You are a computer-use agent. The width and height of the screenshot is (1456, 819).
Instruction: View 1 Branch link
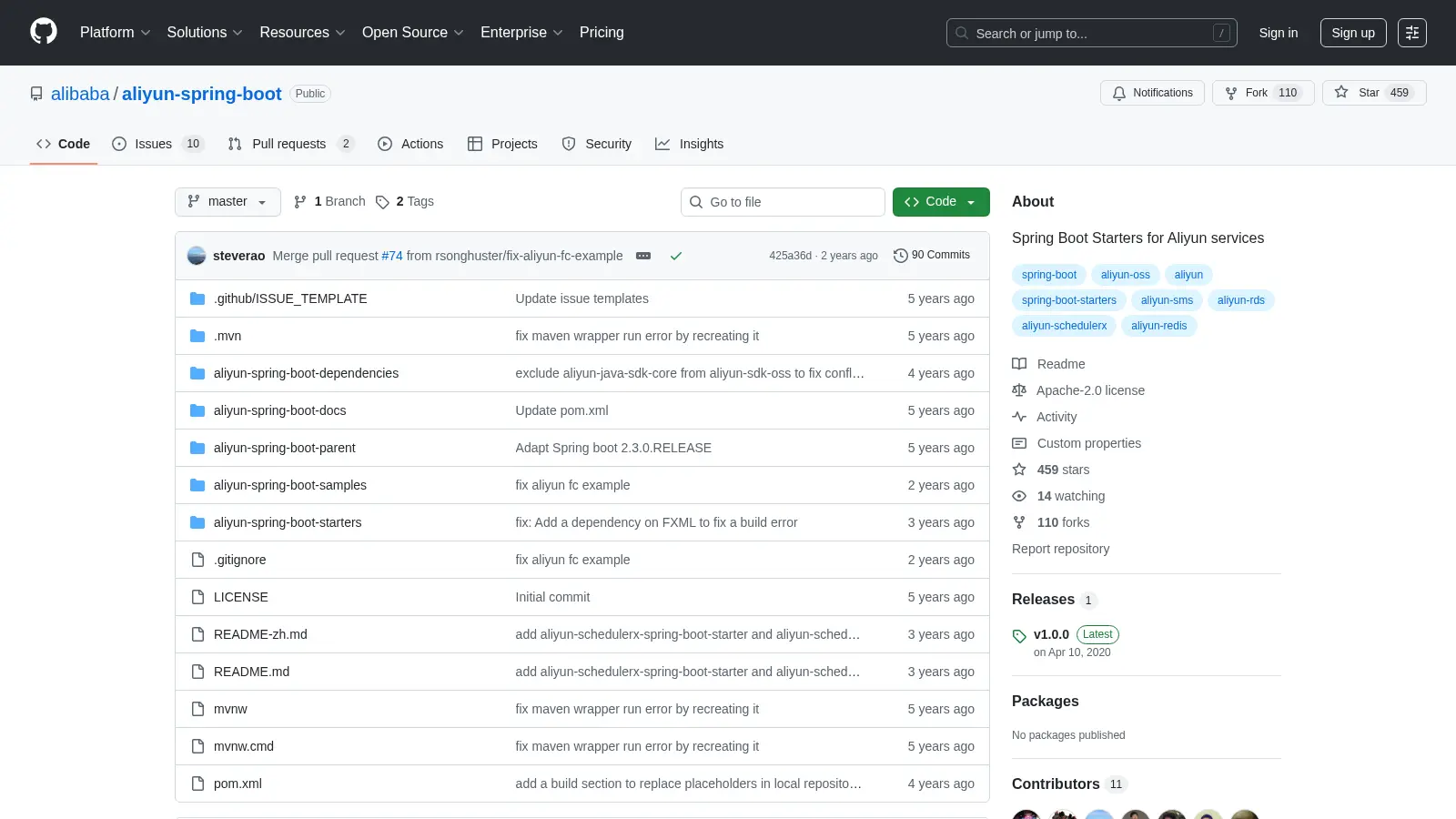coord(329,201)
